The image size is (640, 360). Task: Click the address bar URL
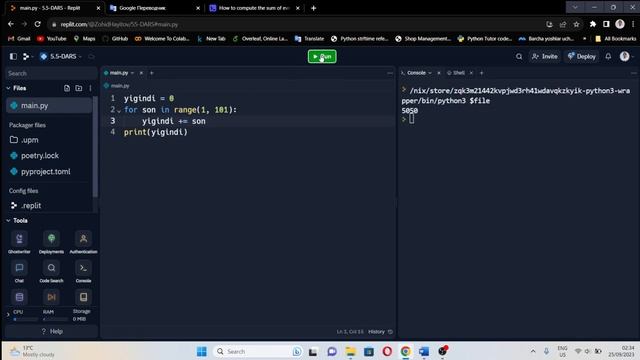click(119, 24)
